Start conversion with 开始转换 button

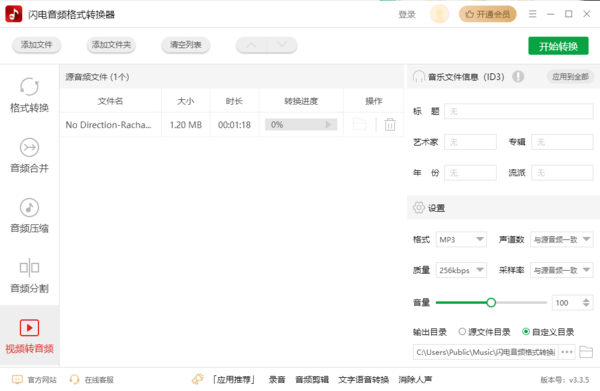pos(558,46)
